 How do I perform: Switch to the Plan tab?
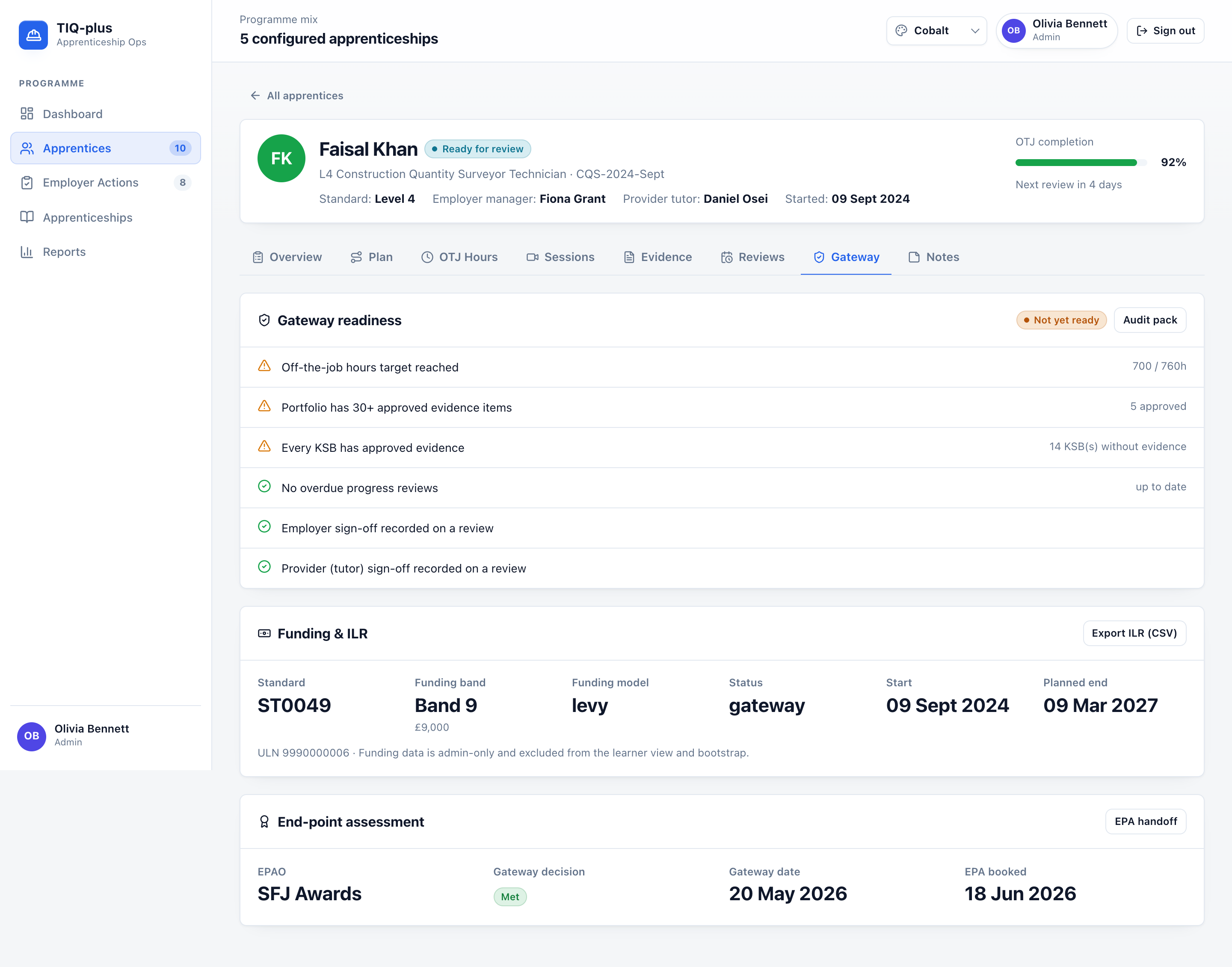click(x=372, y=257)
